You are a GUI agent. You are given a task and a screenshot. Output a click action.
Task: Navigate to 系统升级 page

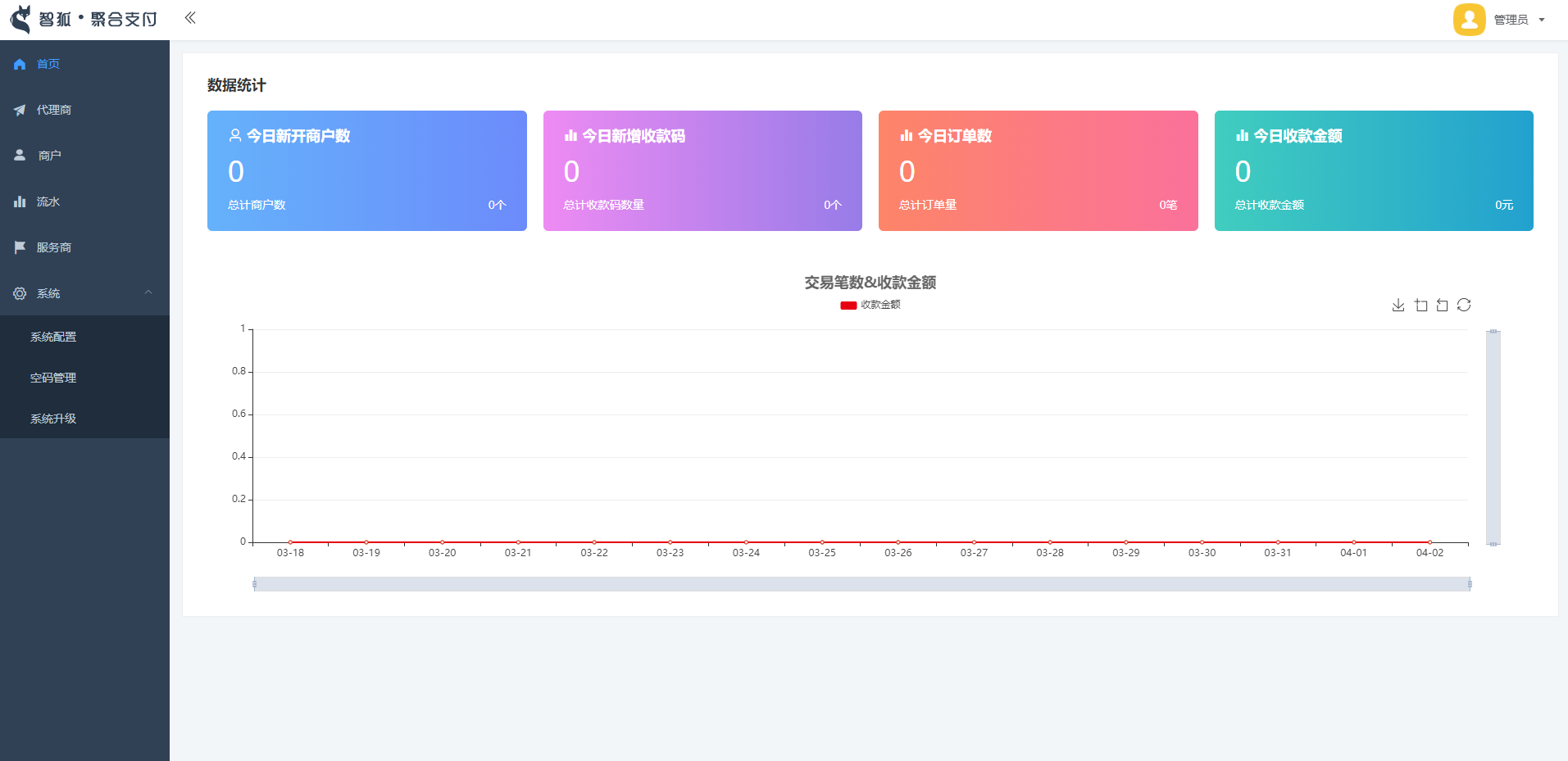53,419
